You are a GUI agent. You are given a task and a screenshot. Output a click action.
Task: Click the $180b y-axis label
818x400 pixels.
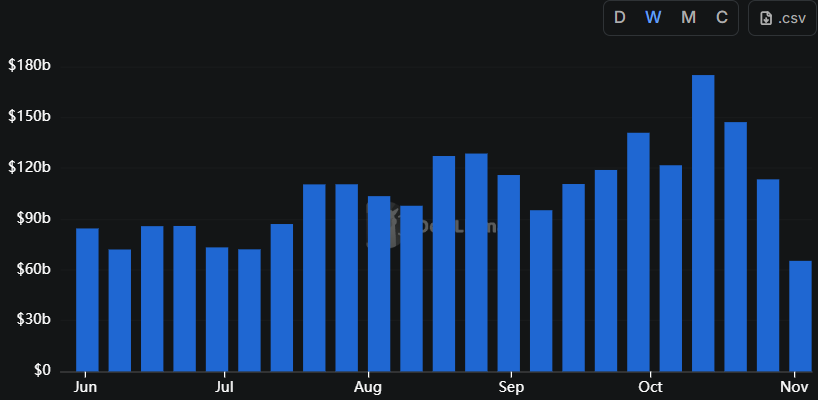pos(30,66)
